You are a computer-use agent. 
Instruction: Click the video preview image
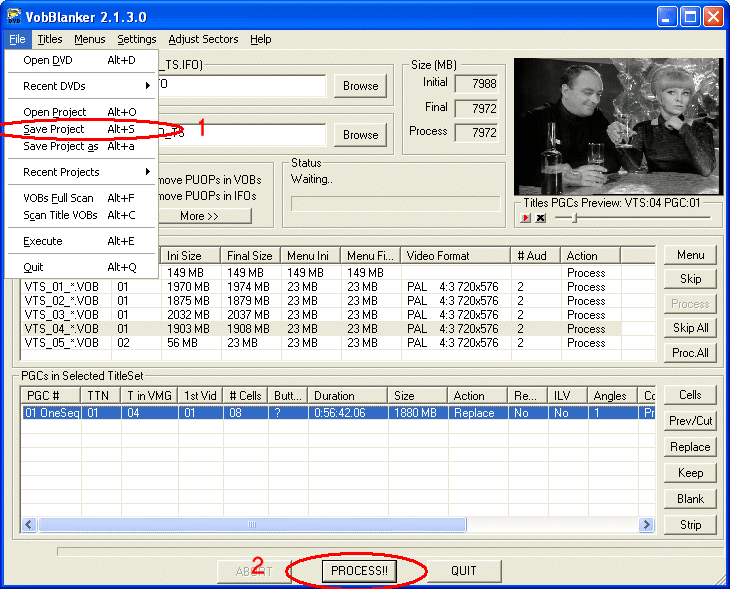click(618, 126)
